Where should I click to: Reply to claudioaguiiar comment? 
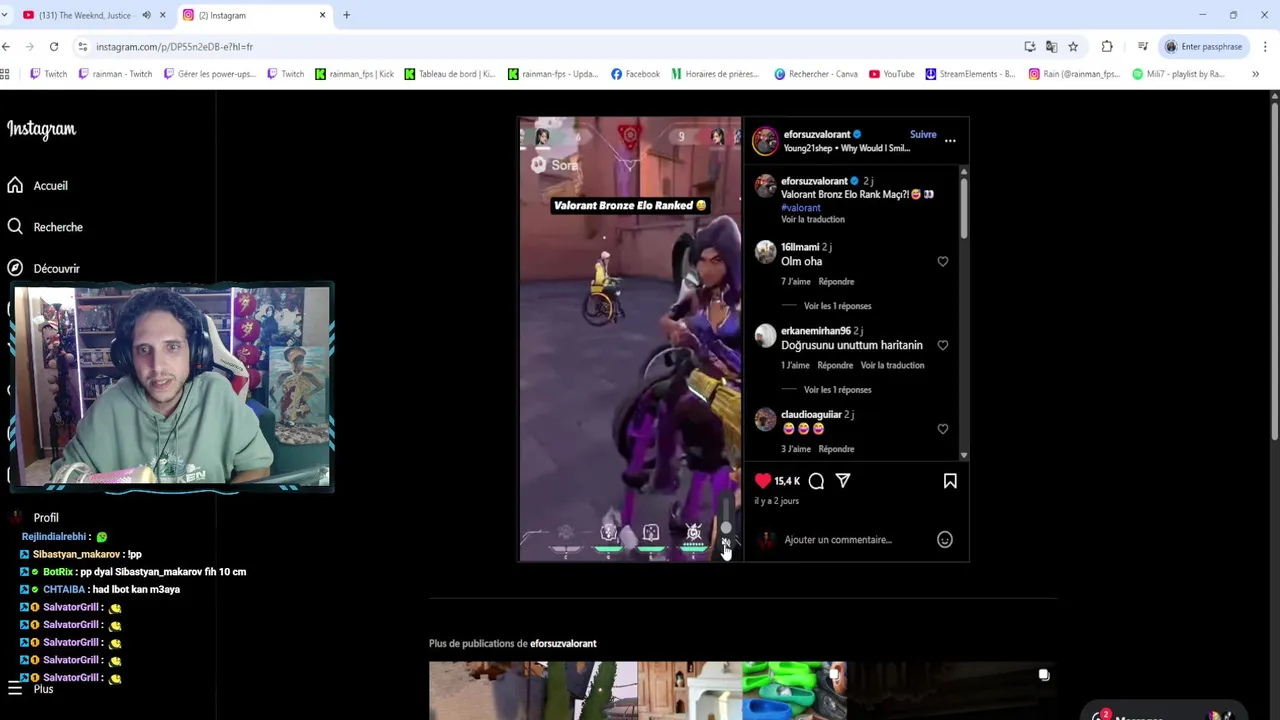click(836, 450)
